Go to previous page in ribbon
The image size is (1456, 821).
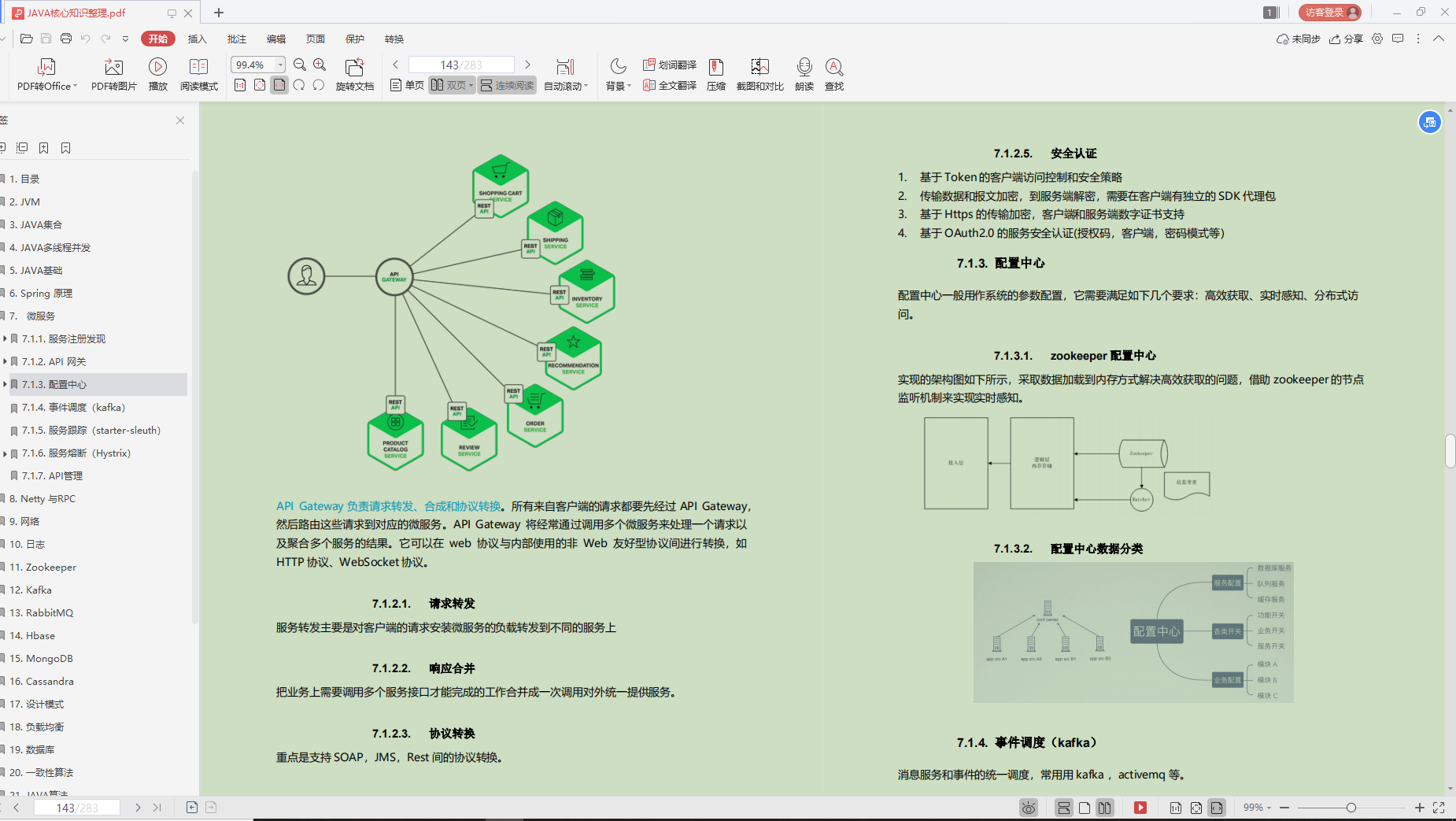(396, 65)
